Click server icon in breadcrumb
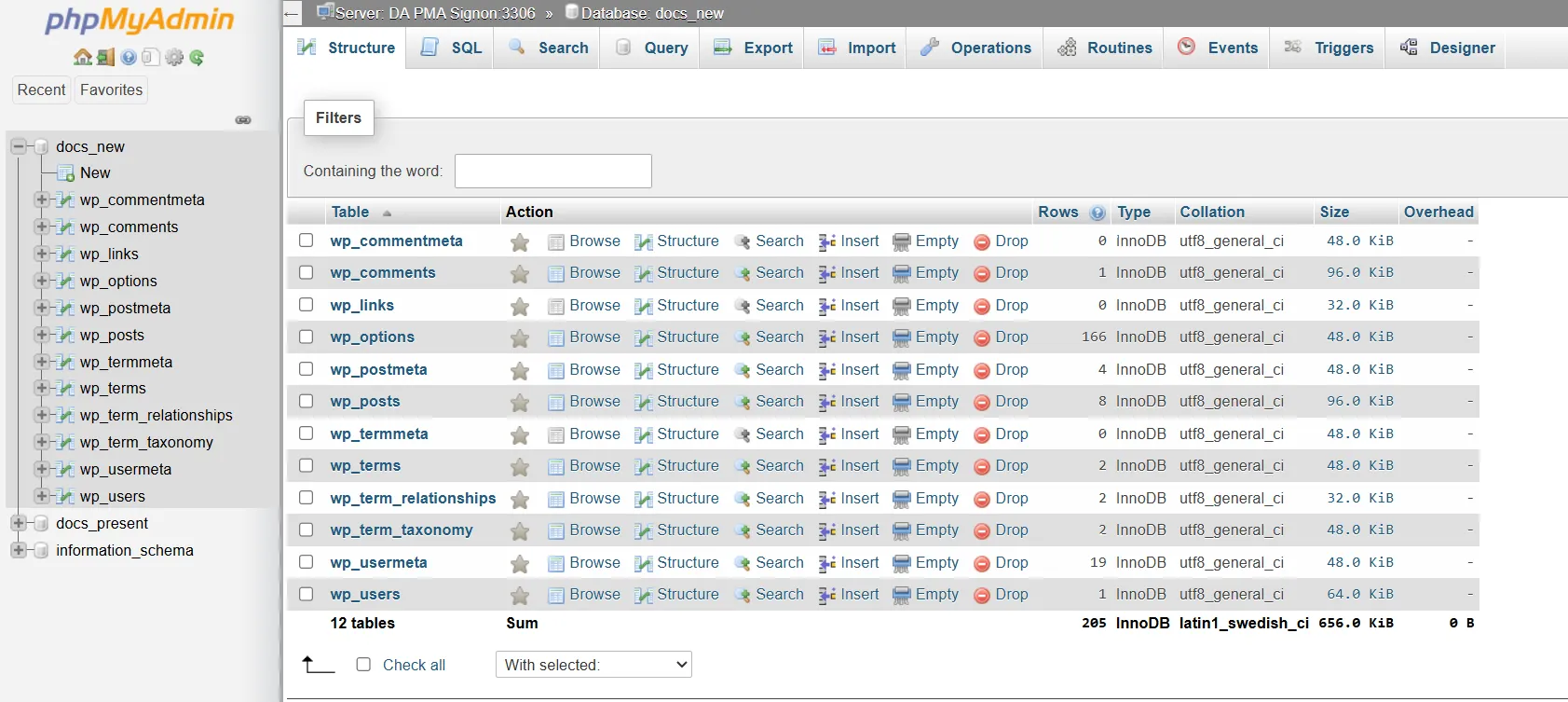 coord(325,12)
